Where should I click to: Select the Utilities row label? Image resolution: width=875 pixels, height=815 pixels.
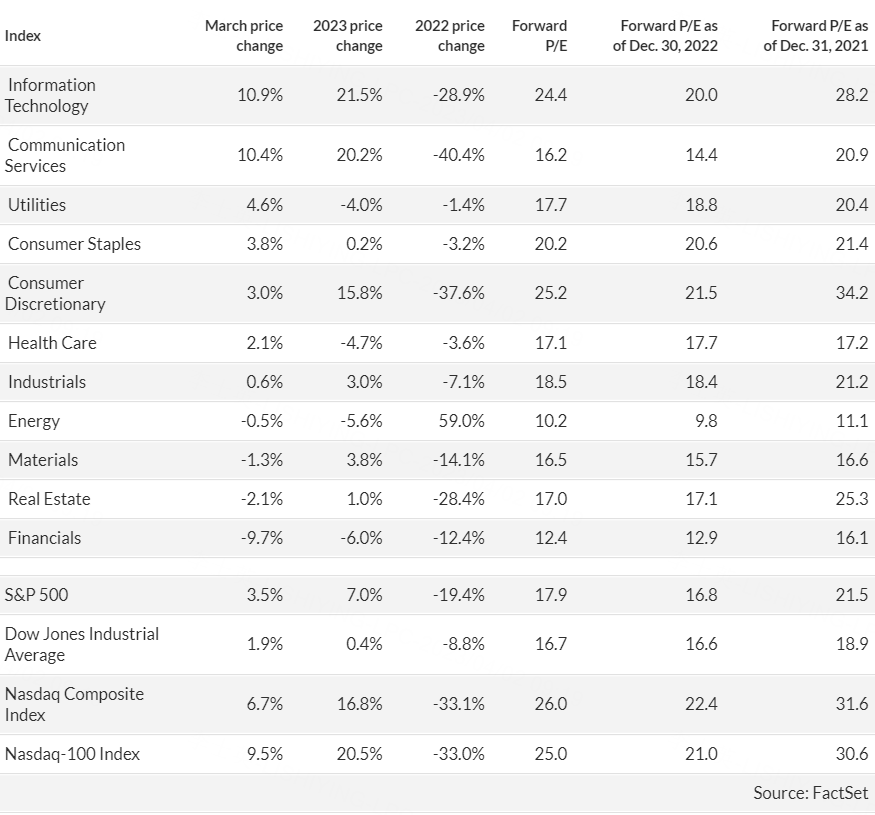pyautogui.click(x=37, y=205)
